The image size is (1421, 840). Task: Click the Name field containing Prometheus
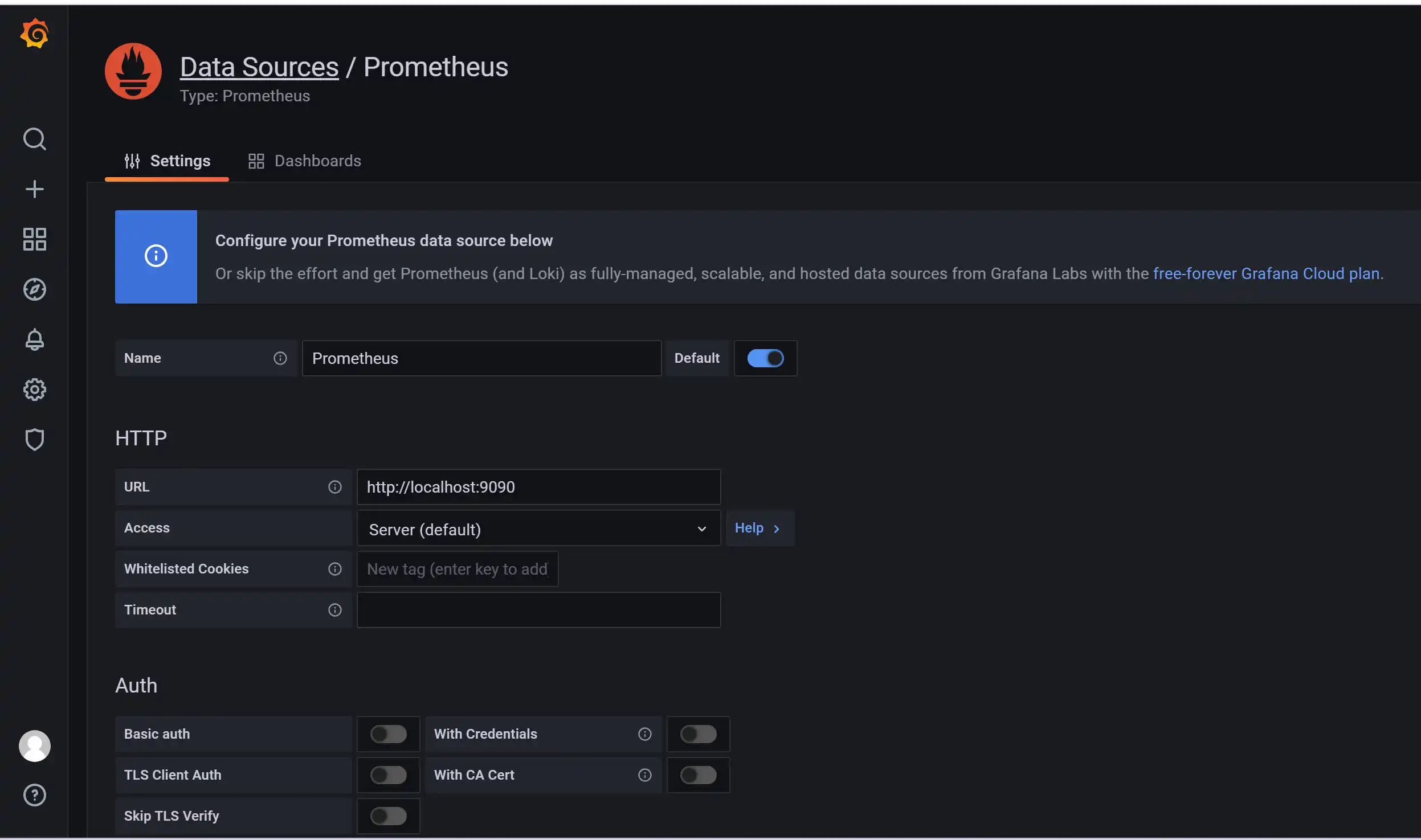(x=481, y=358)
